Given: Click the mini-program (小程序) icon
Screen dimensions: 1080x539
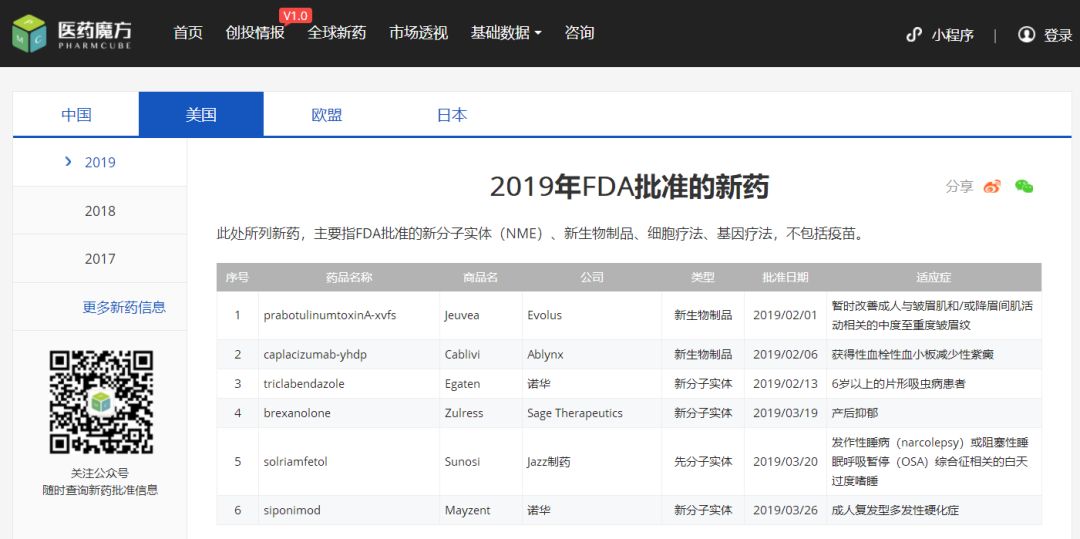Looking at the screenshot, I should [x=914, y=34].
